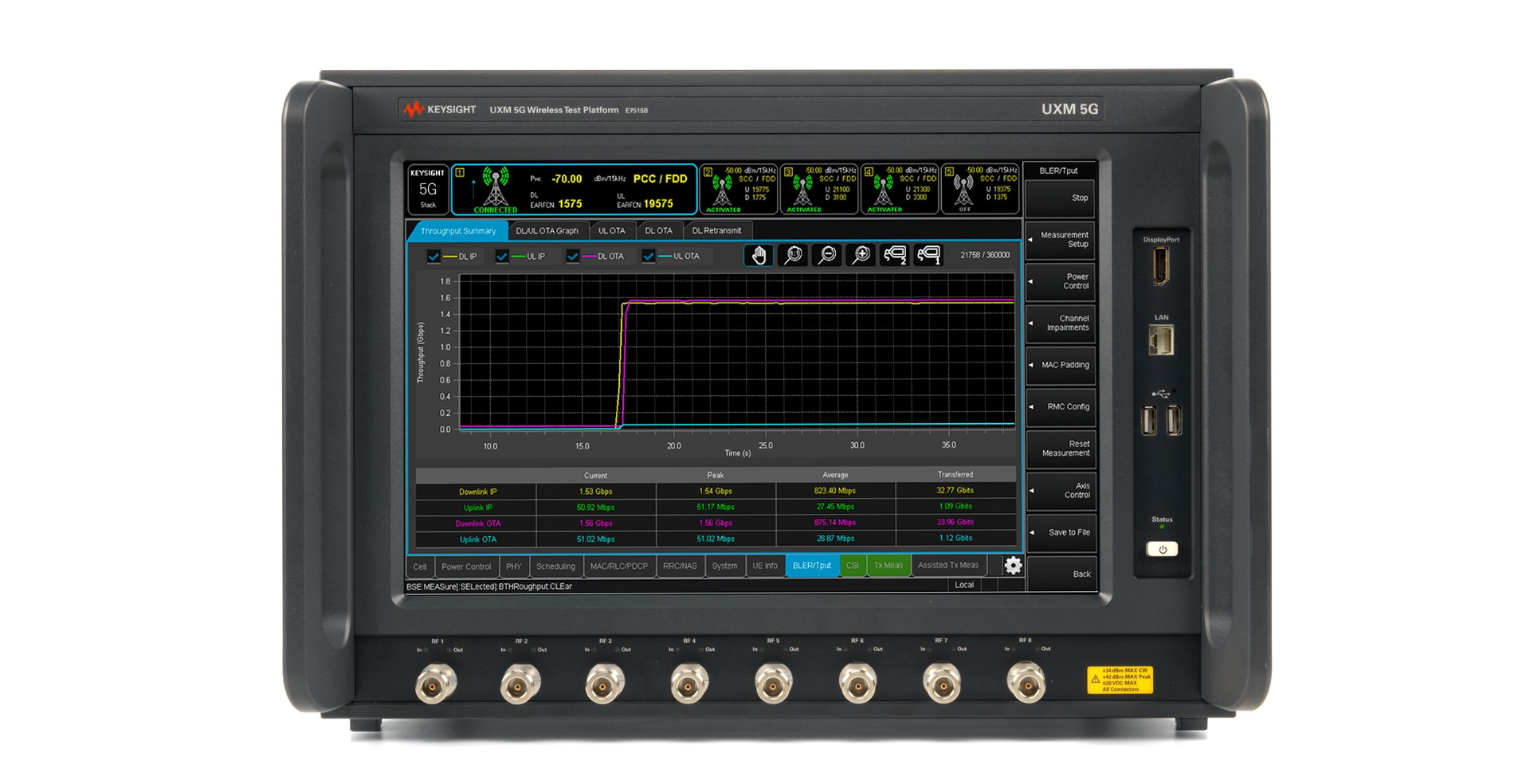Click the Reset Measurement button
This screenshot has height=784, width=1530.
[1061, 449]
